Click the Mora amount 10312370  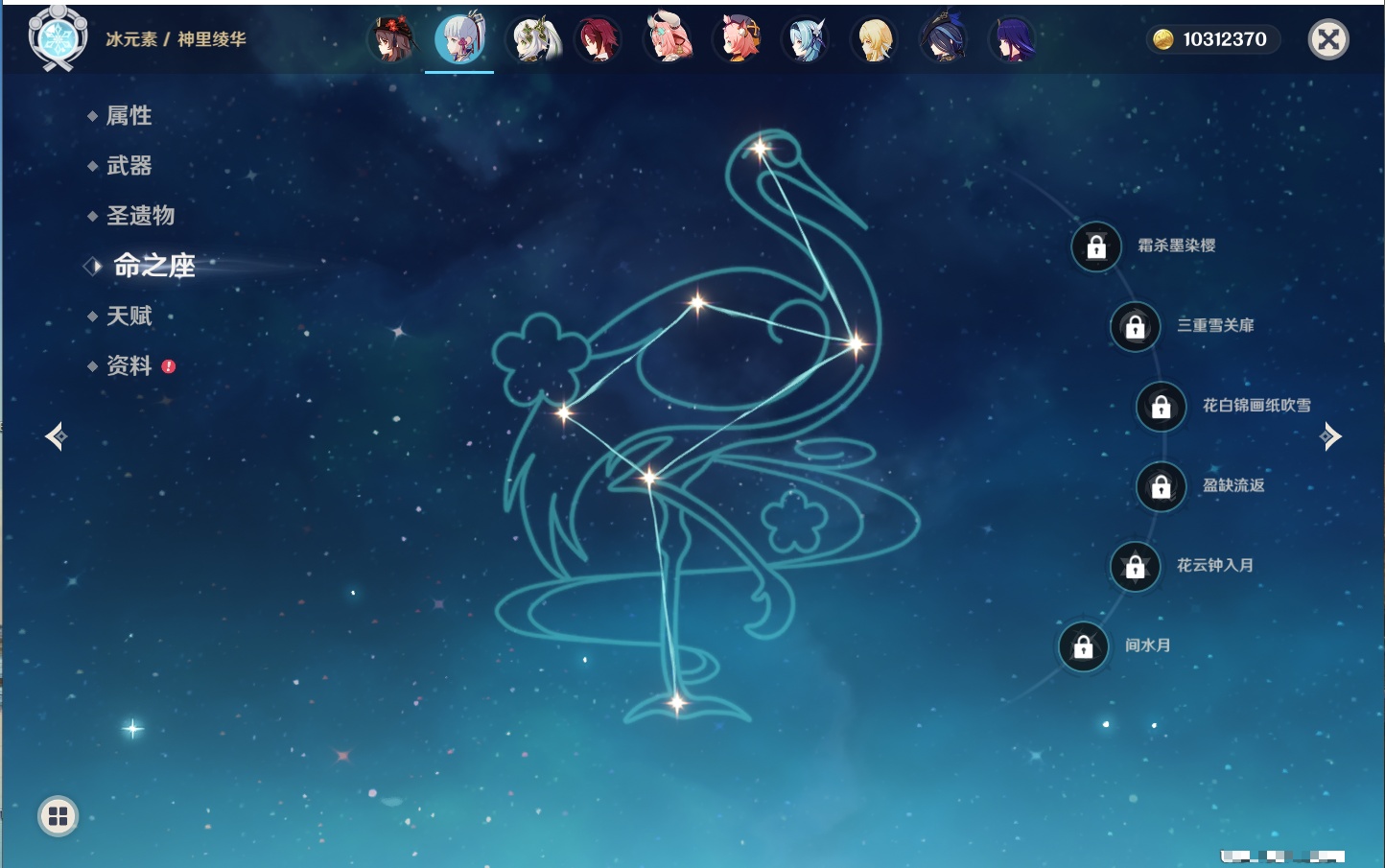tap(1225, 39)
